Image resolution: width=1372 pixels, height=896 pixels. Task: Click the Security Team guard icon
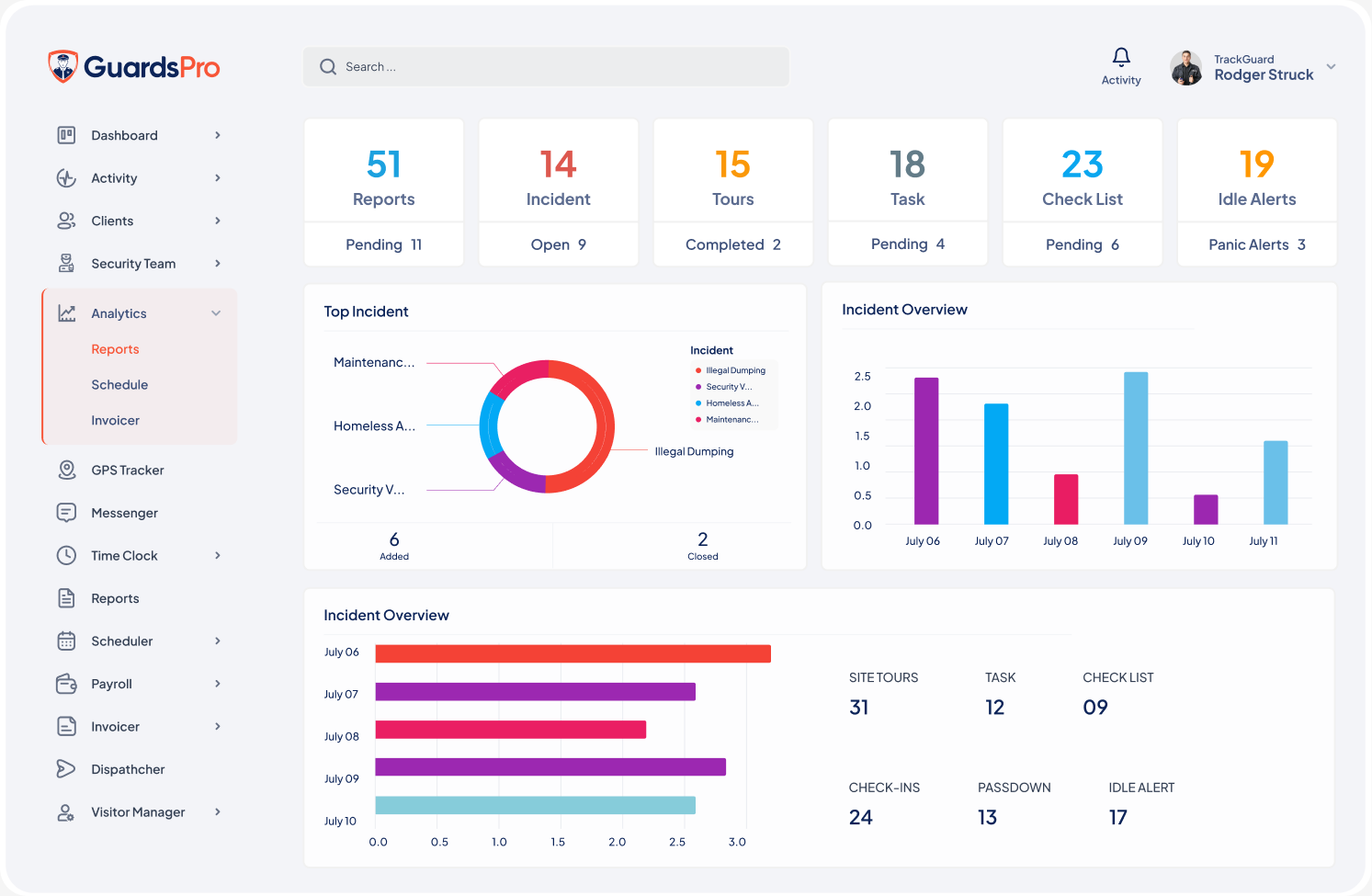67,264
